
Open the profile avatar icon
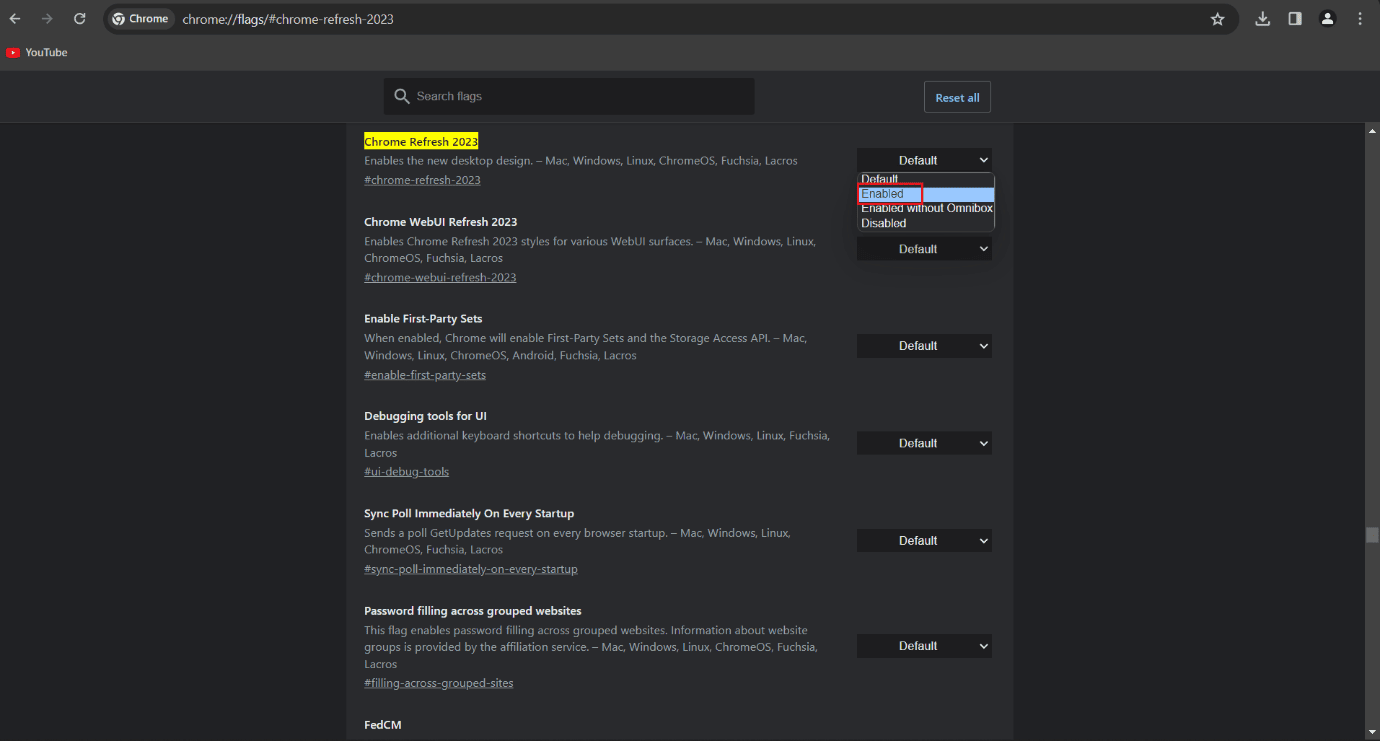1327,19
